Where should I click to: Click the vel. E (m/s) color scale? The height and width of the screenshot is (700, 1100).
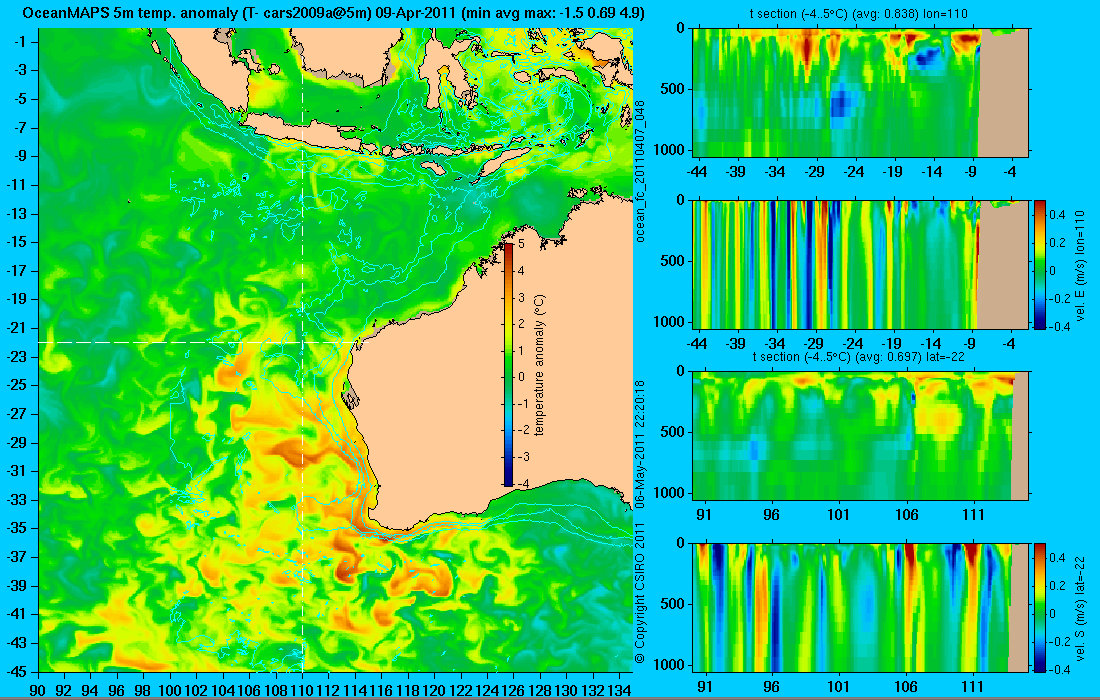point(1039,264)
